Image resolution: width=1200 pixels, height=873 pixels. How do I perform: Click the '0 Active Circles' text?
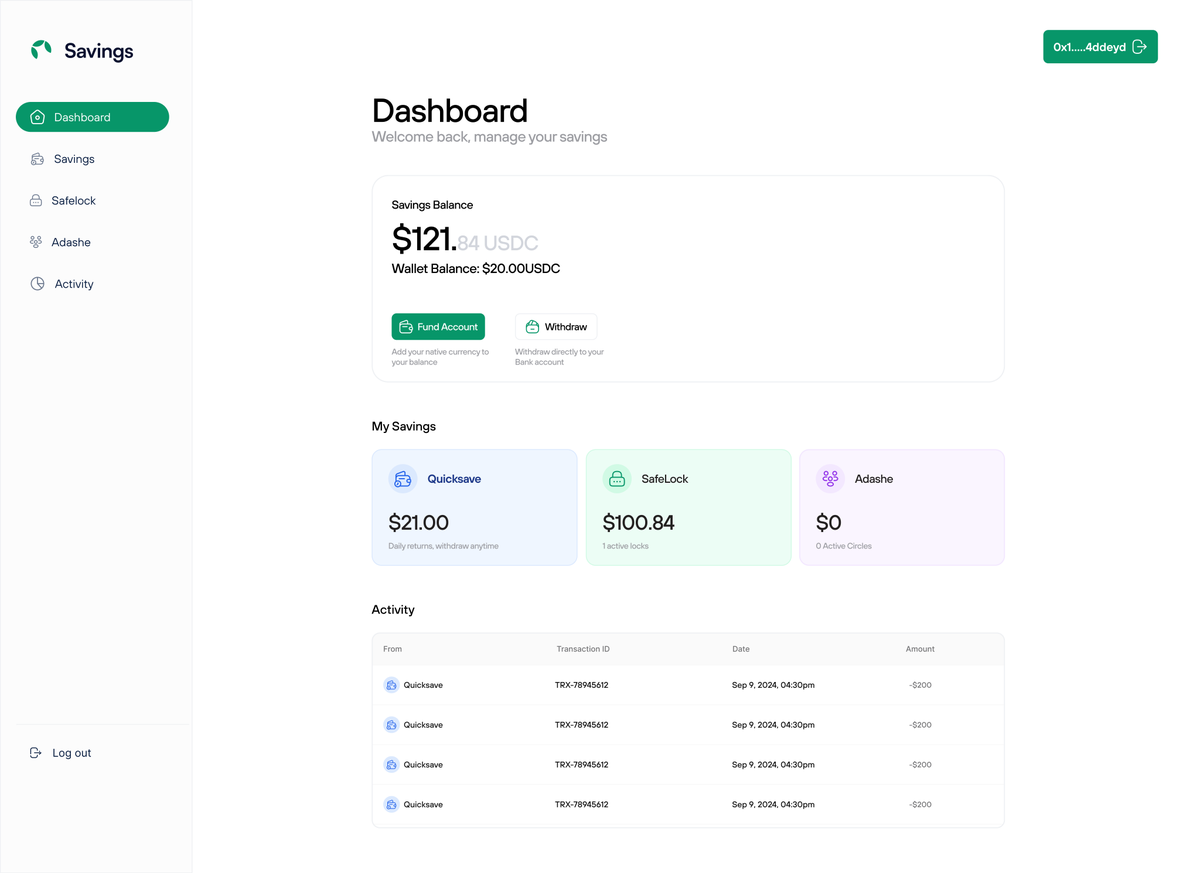click(x=844, y=546)
